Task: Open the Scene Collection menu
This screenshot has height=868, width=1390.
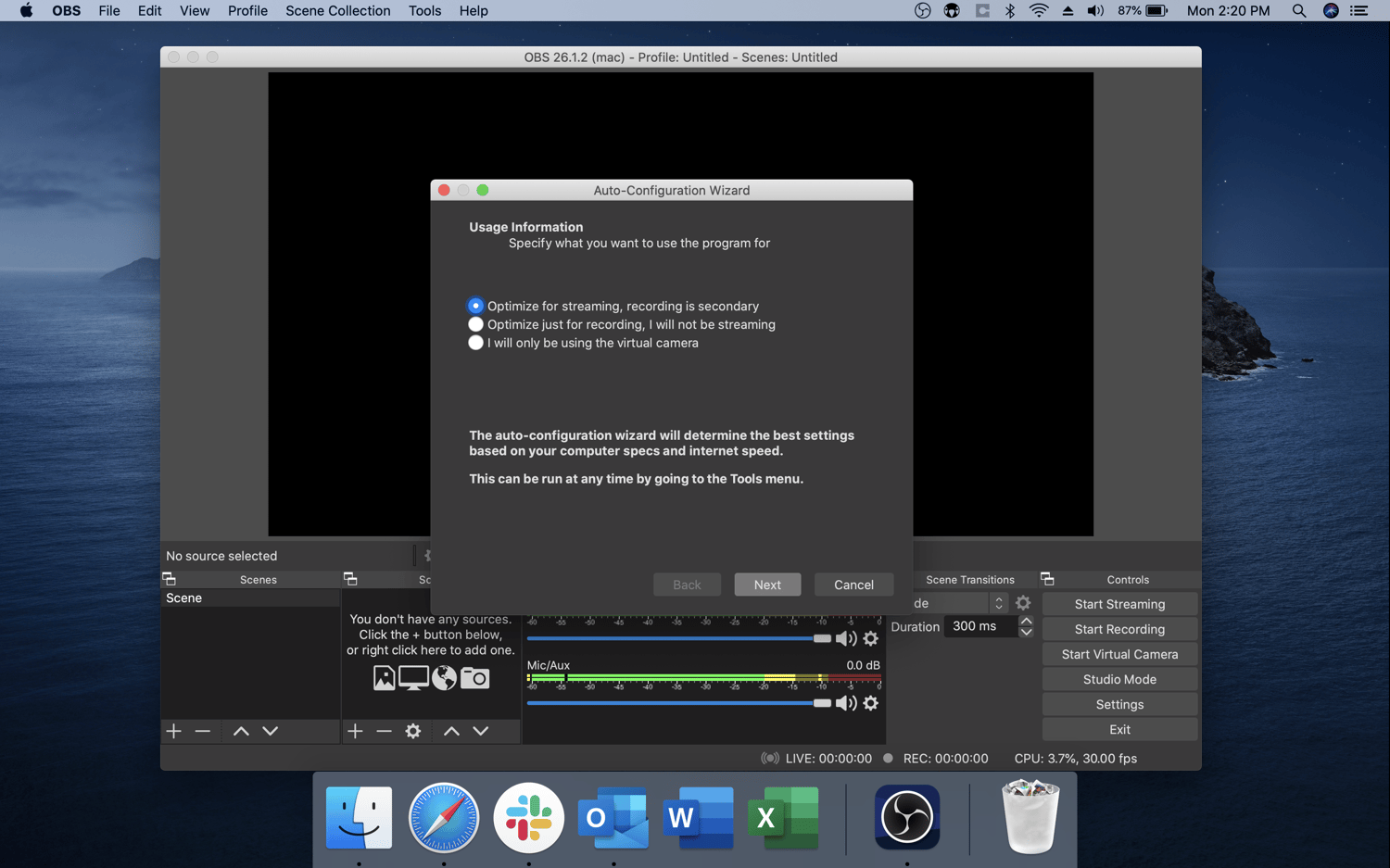Action: click(x=337, y=10)
